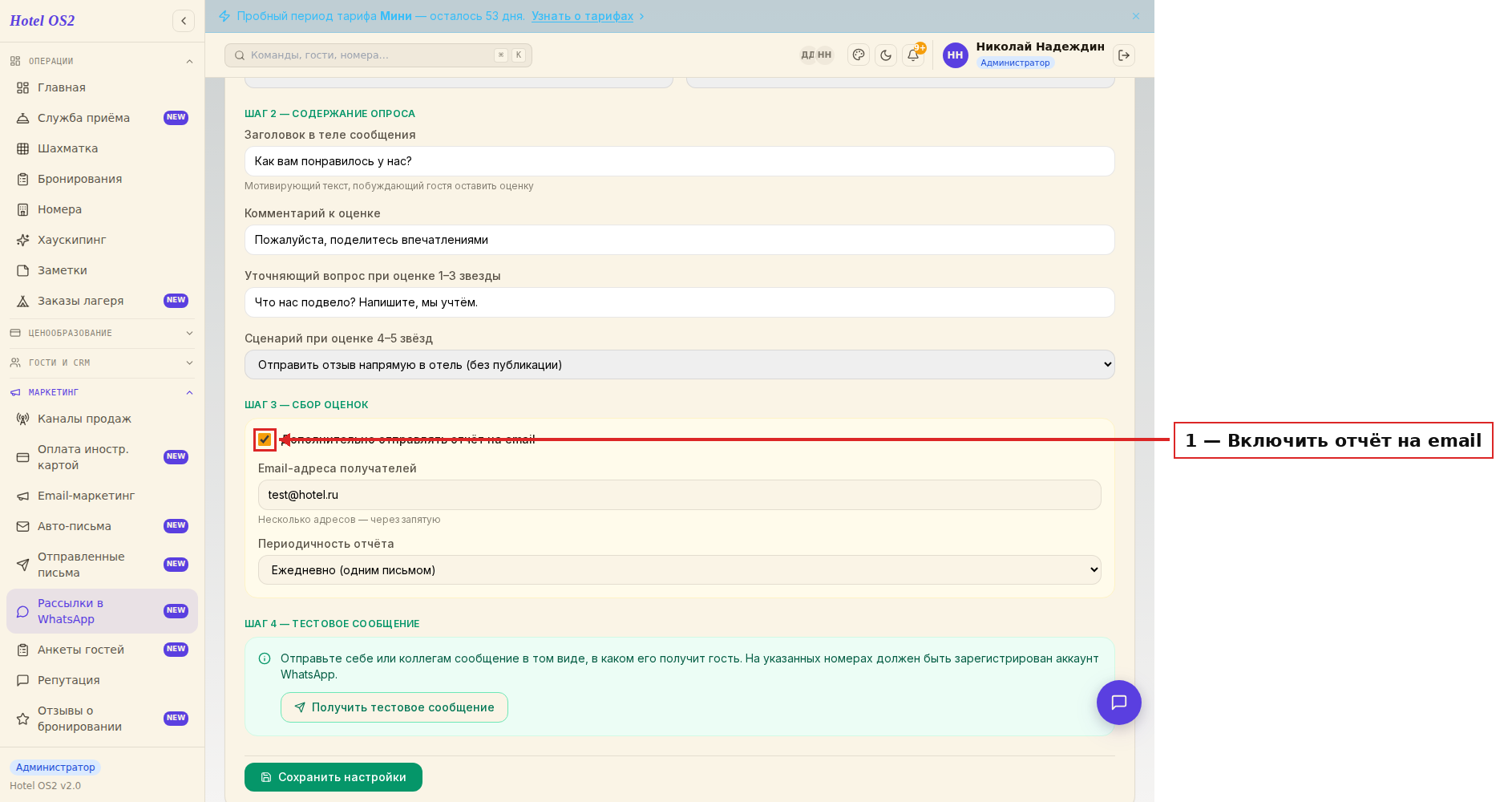The width and height of the screenshot is (1512, 802).
Task: Click the HH user avatar
Action: (955, 55)
